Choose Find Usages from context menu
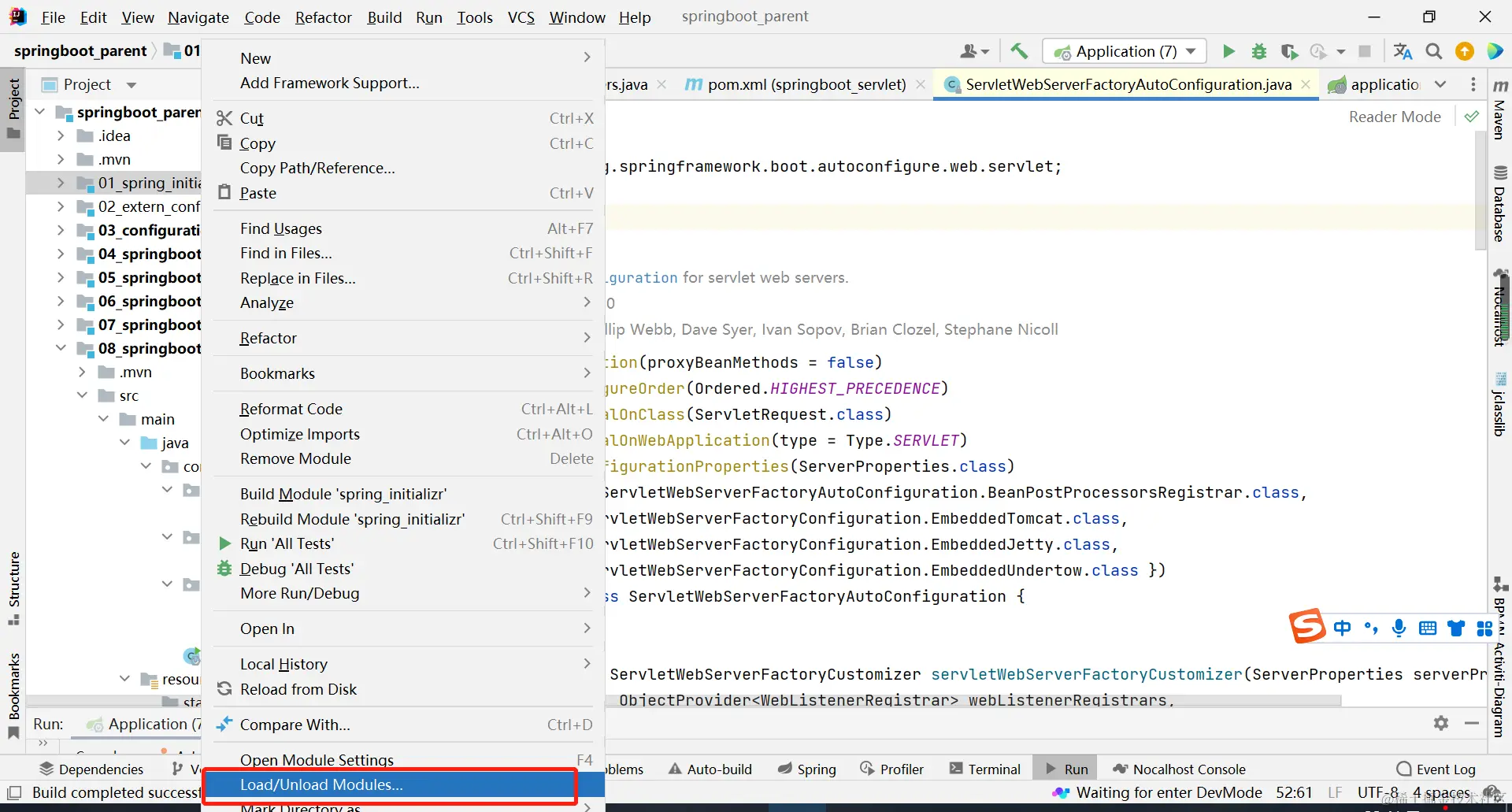 coord(403,228)
